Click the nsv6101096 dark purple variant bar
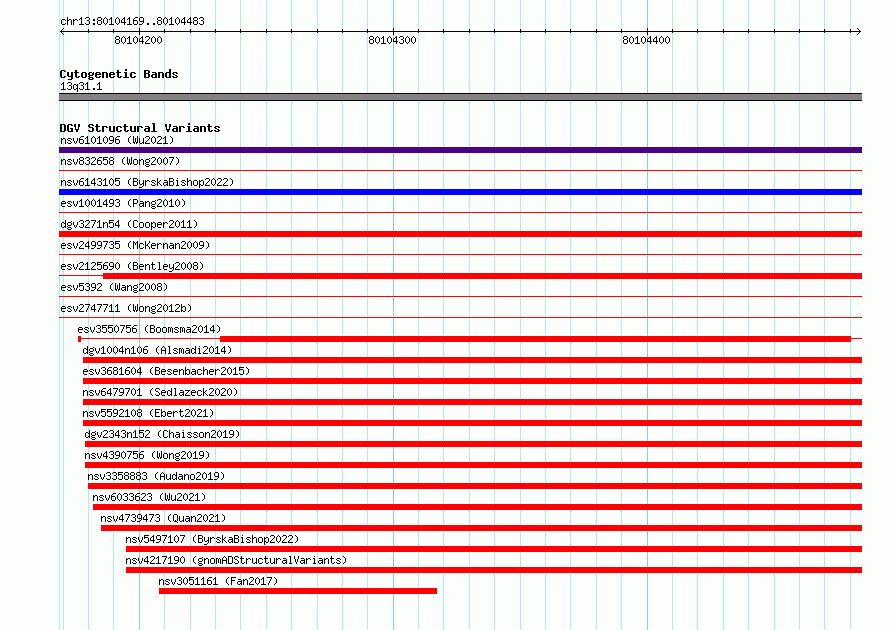Screen dimensions: 890x630 (x=460, y=150)
